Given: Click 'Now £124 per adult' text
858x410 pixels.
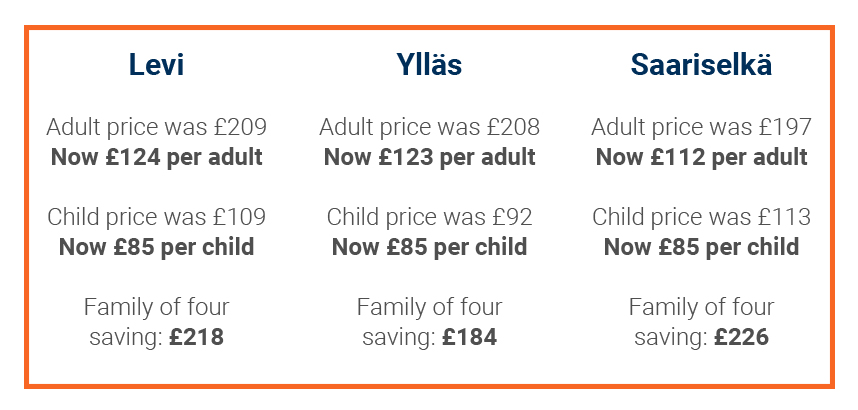Looking at the screenshot, I should coord(156,157).
